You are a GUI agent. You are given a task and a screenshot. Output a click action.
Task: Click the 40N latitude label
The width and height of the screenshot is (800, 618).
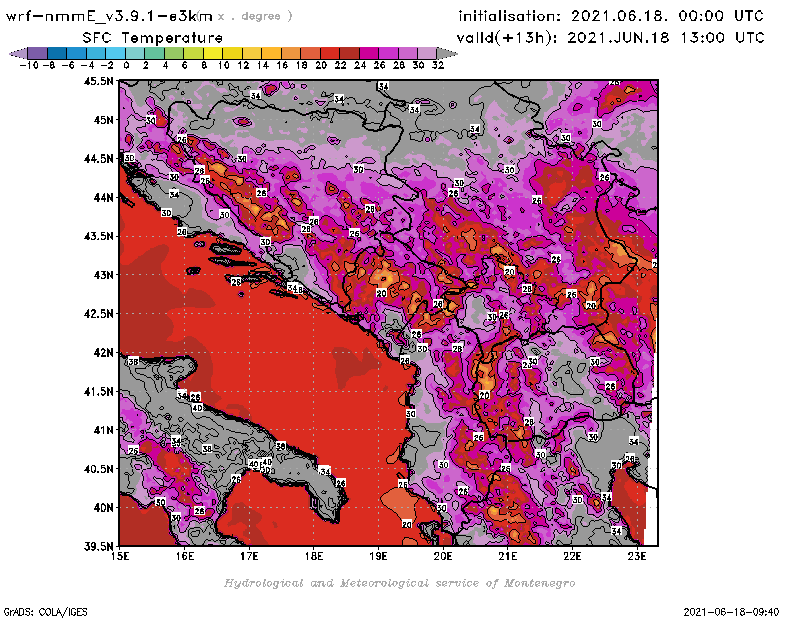pos(103,508)
